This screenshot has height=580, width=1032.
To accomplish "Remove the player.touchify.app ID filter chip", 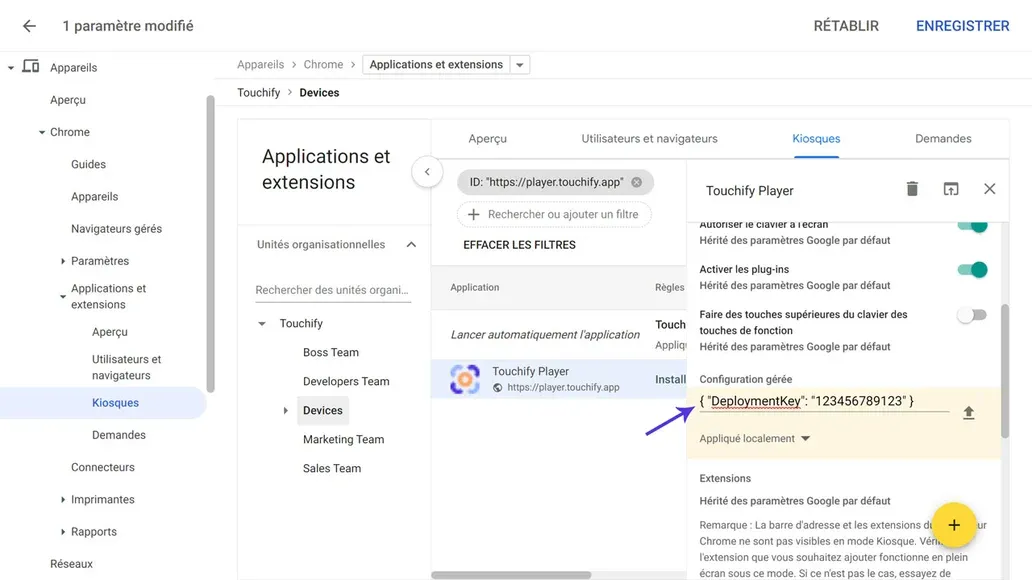I will coord(635,182).
